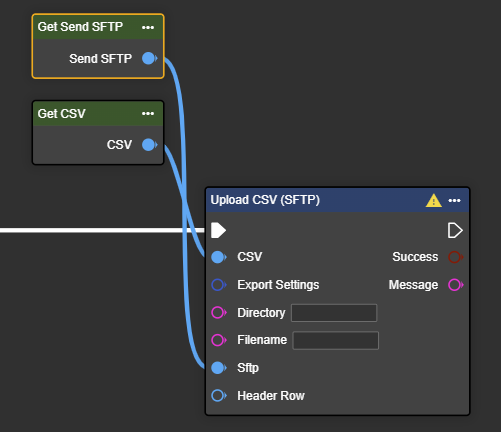Select the Sftp input pin
This screenshot has width=501, height=432.
[x=219, y=368]
